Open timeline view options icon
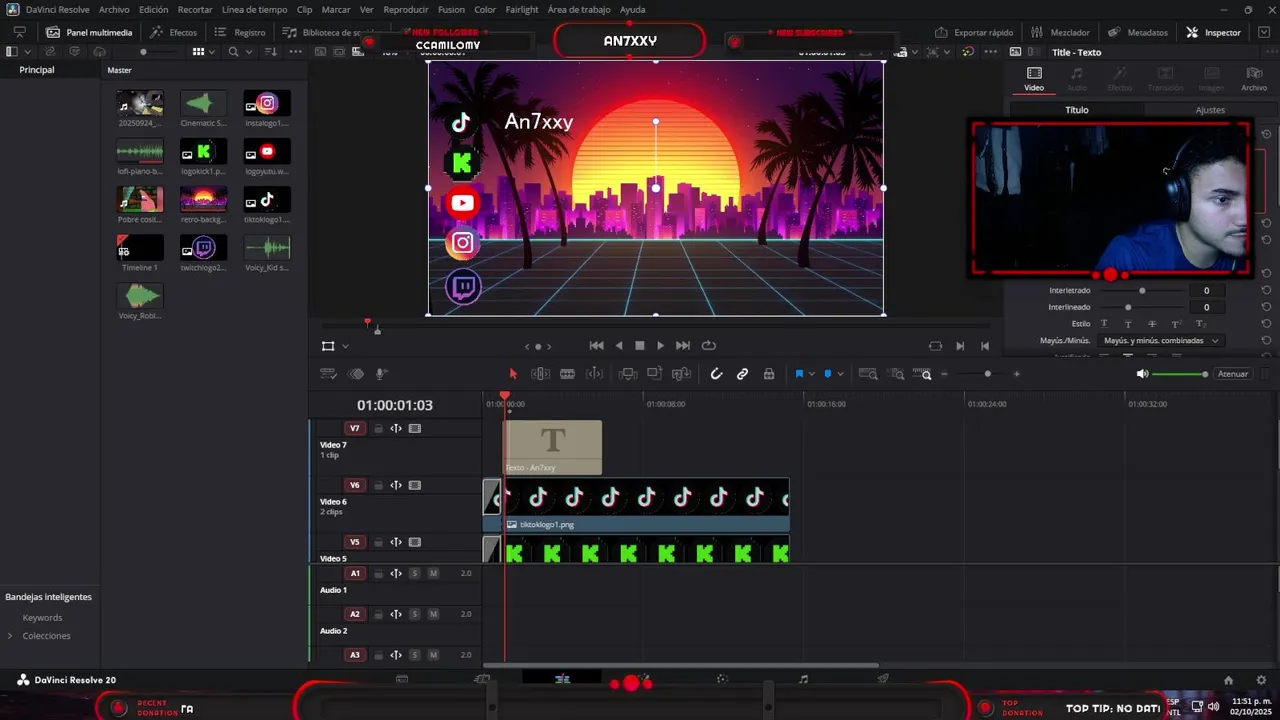 pyautogui.click(x=328, y=374)
